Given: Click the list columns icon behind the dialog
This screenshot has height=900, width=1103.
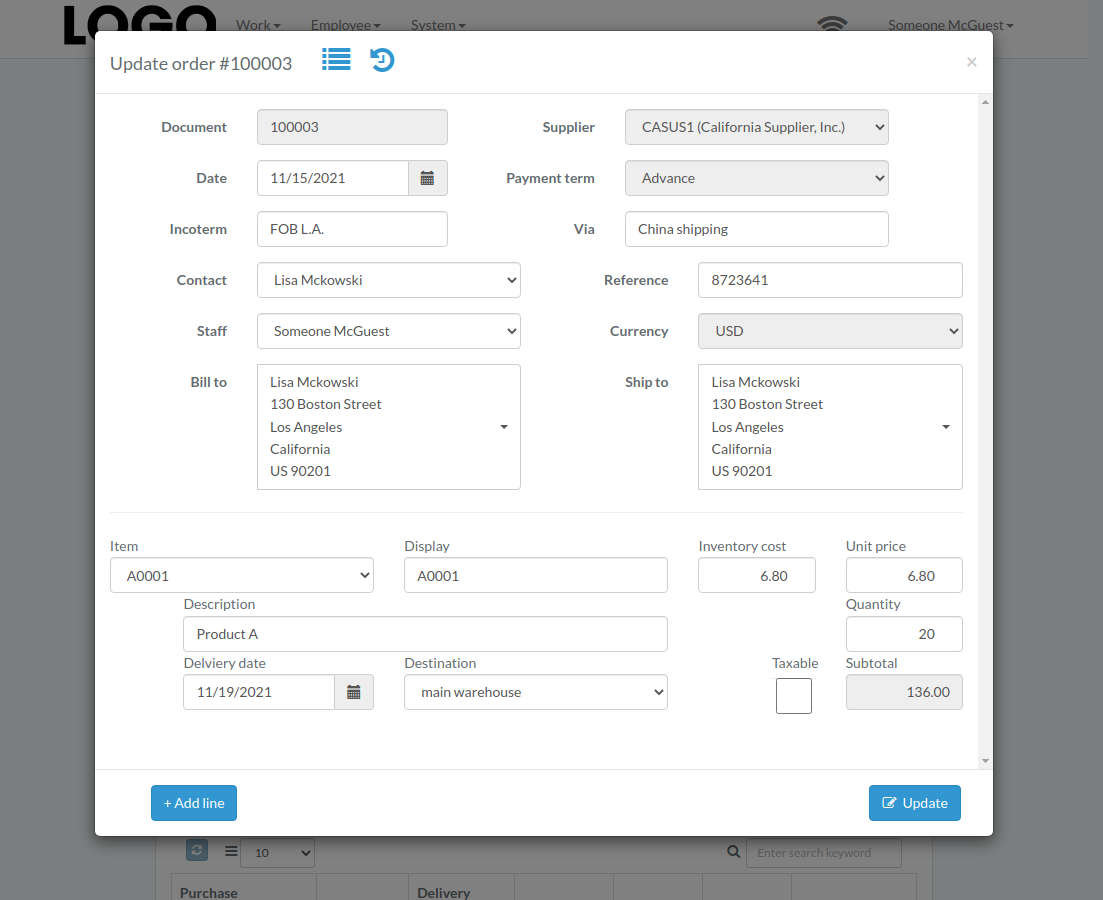Looking at the screenshot, I should click(231, 851).
